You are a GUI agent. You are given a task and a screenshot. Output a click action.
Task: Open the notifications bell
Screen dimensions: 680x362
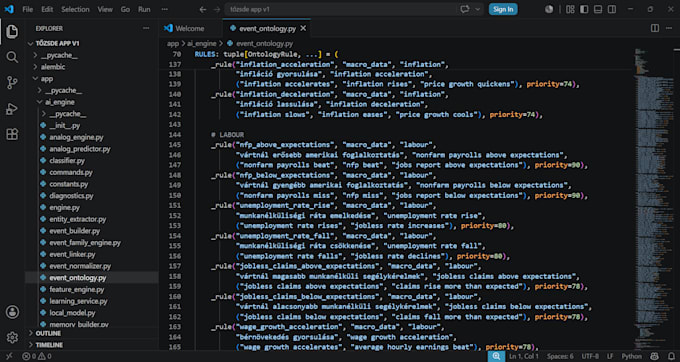click(671, 356)
